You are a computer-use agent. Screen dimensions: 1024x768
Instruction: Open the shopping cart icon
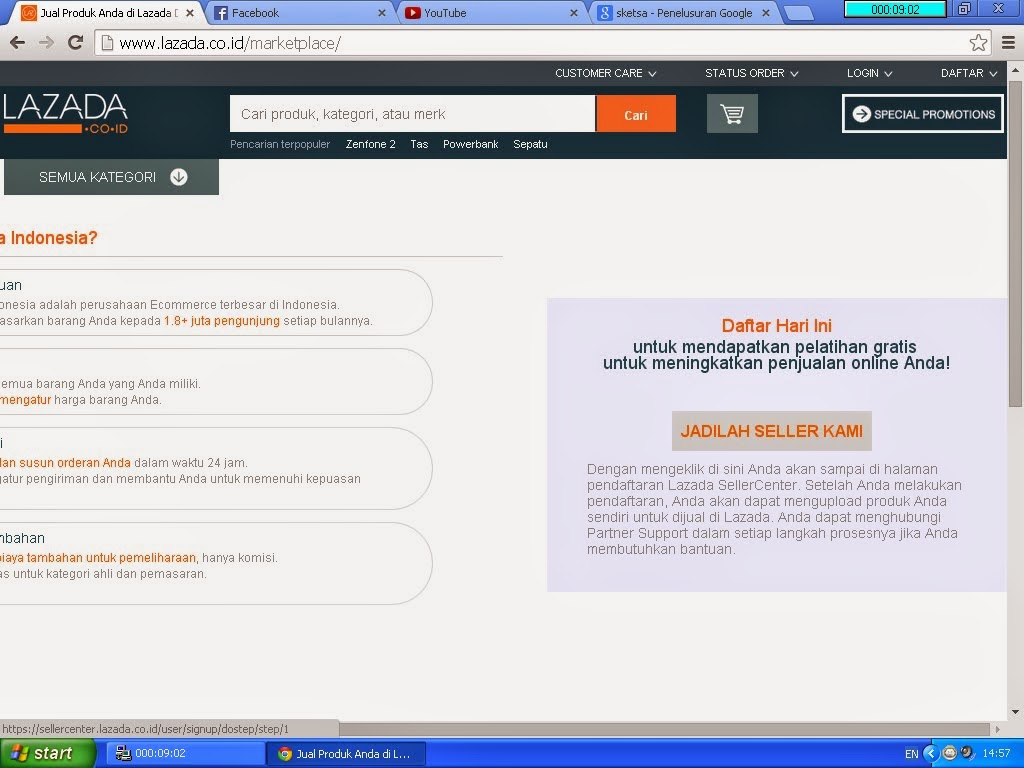point(732,114)
